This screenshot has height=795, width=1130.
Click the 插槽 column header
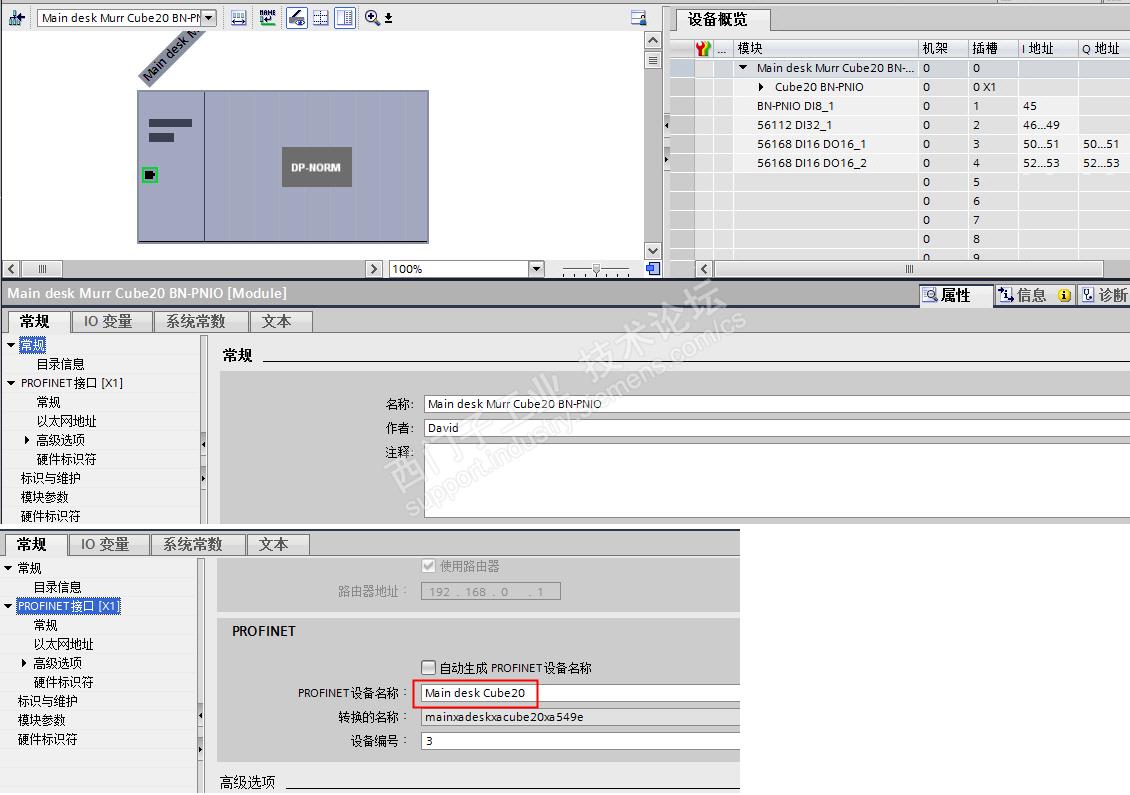click(x=992, y=48)
